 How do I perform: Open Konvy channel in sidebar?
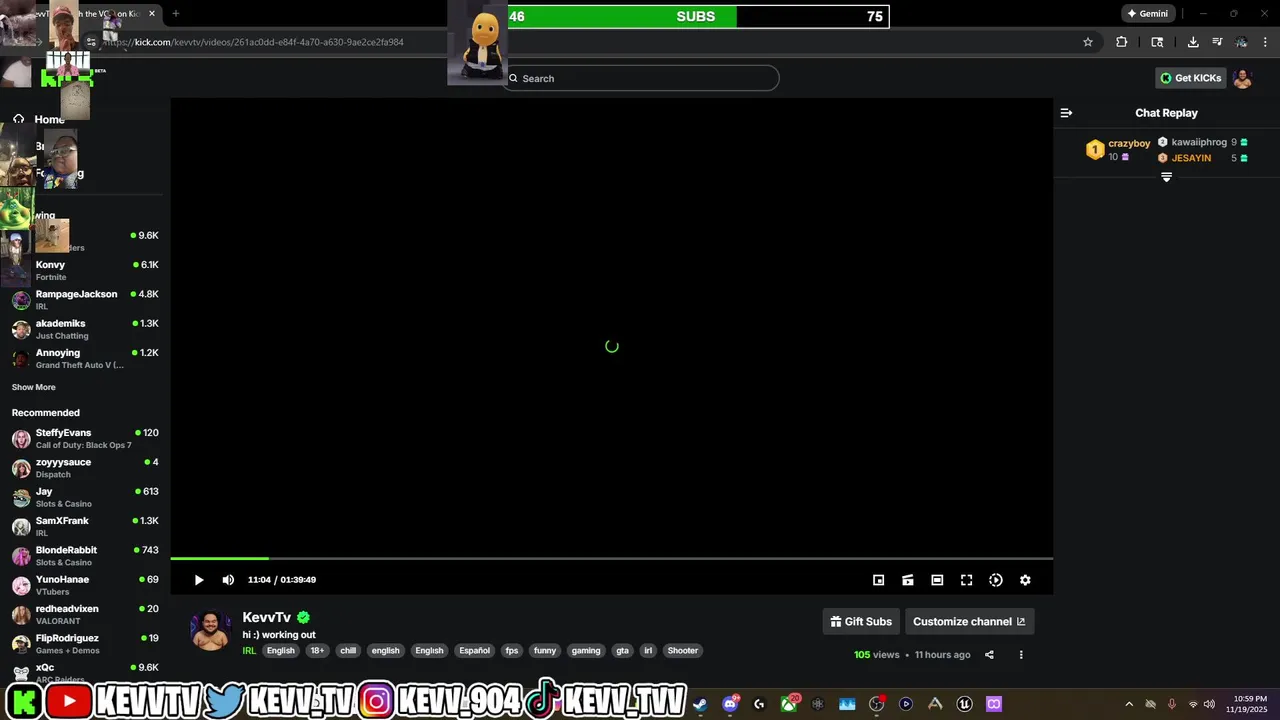click(85, 270)
